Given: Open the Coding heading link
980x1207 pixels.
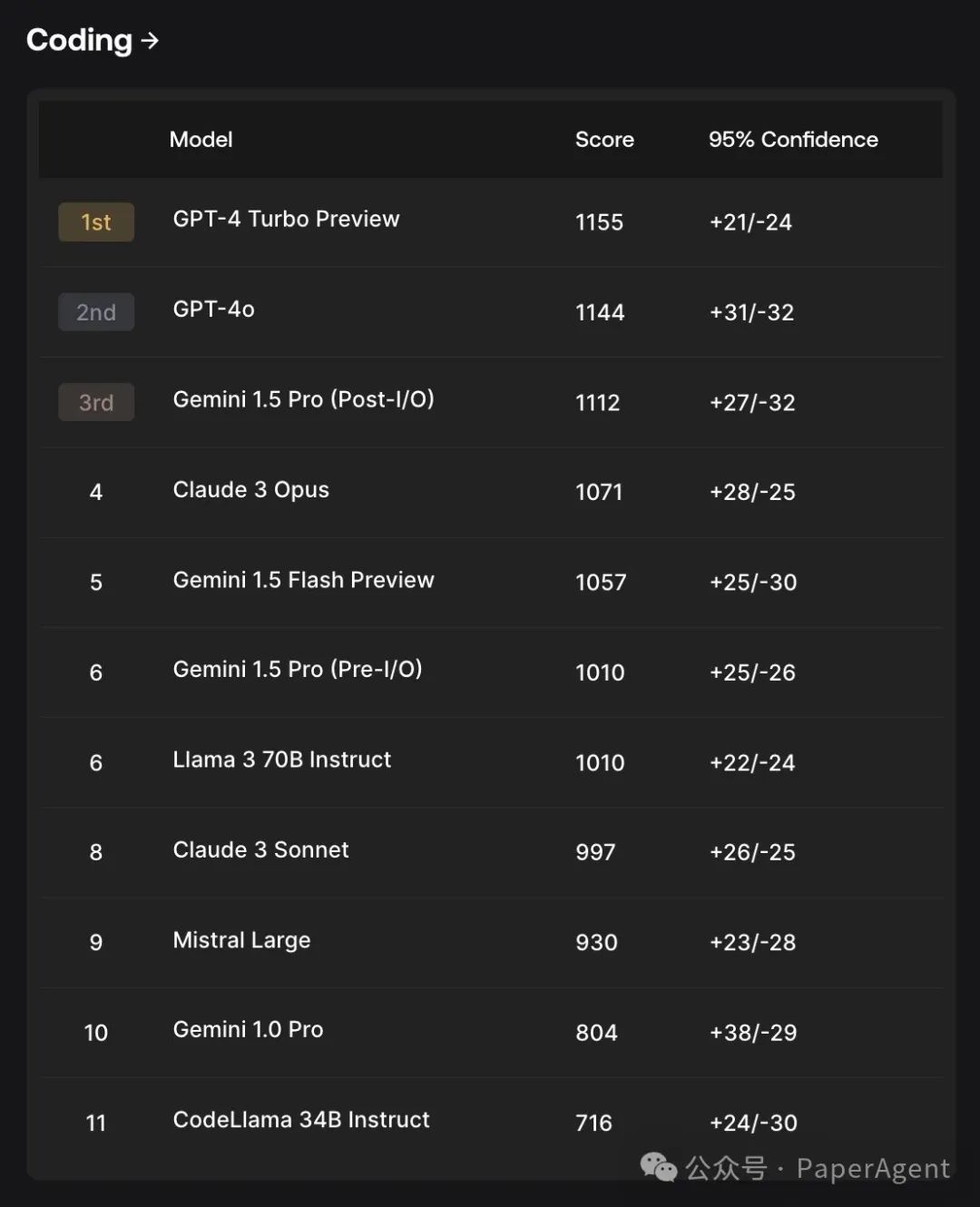Looking at the screenshot, I should point(80,40).
